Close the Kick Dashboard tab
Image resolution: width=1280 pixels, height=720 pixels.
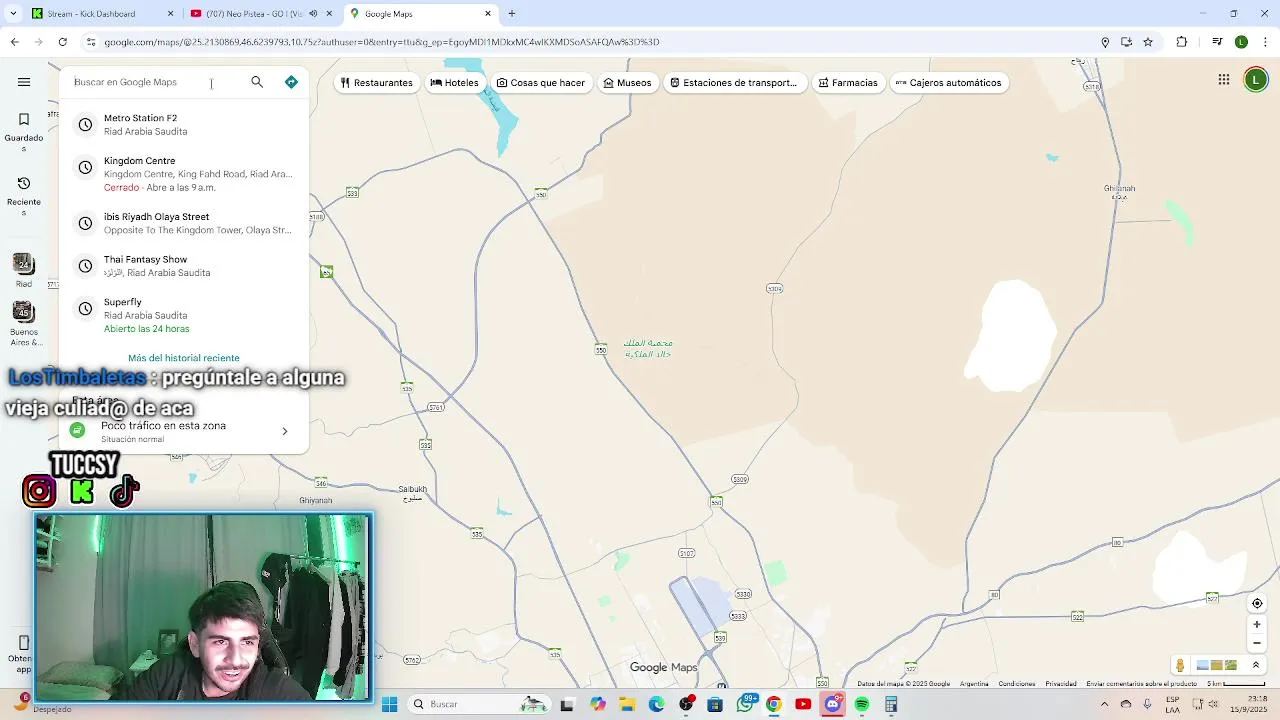pyautogui.click(x=170, y=14)
